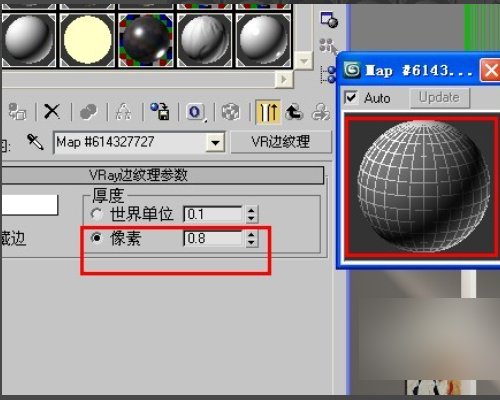Click the Show Map in Viewport checkered cube
Image resolution: width=500 pixels, height=400 pixels.
pos(231,112)
